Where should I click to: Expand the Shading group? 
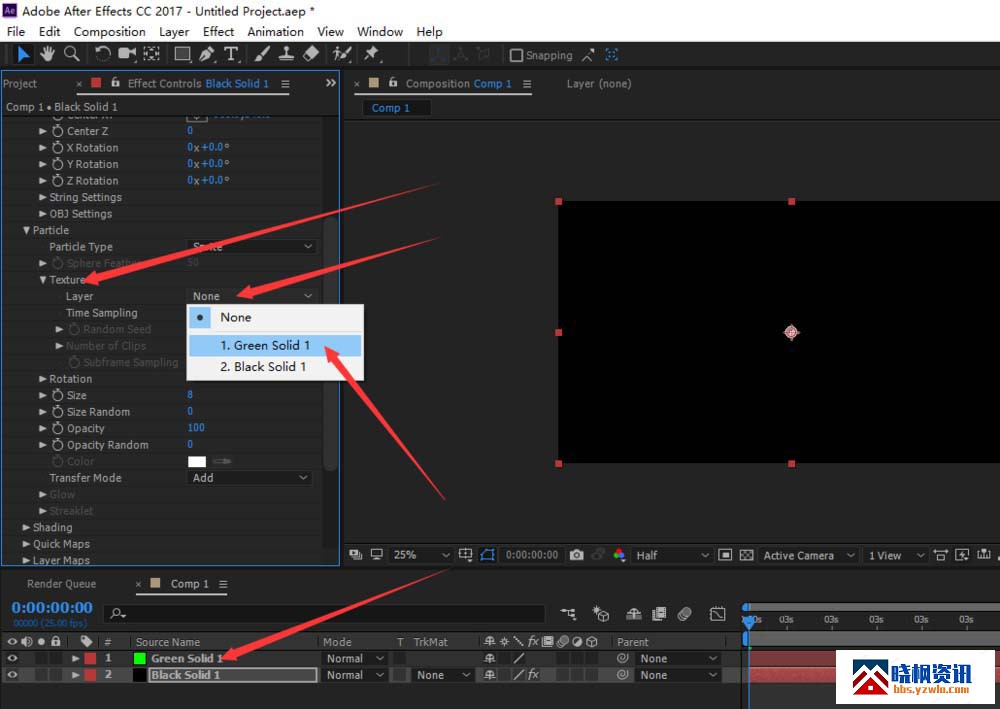click(27, 527)
